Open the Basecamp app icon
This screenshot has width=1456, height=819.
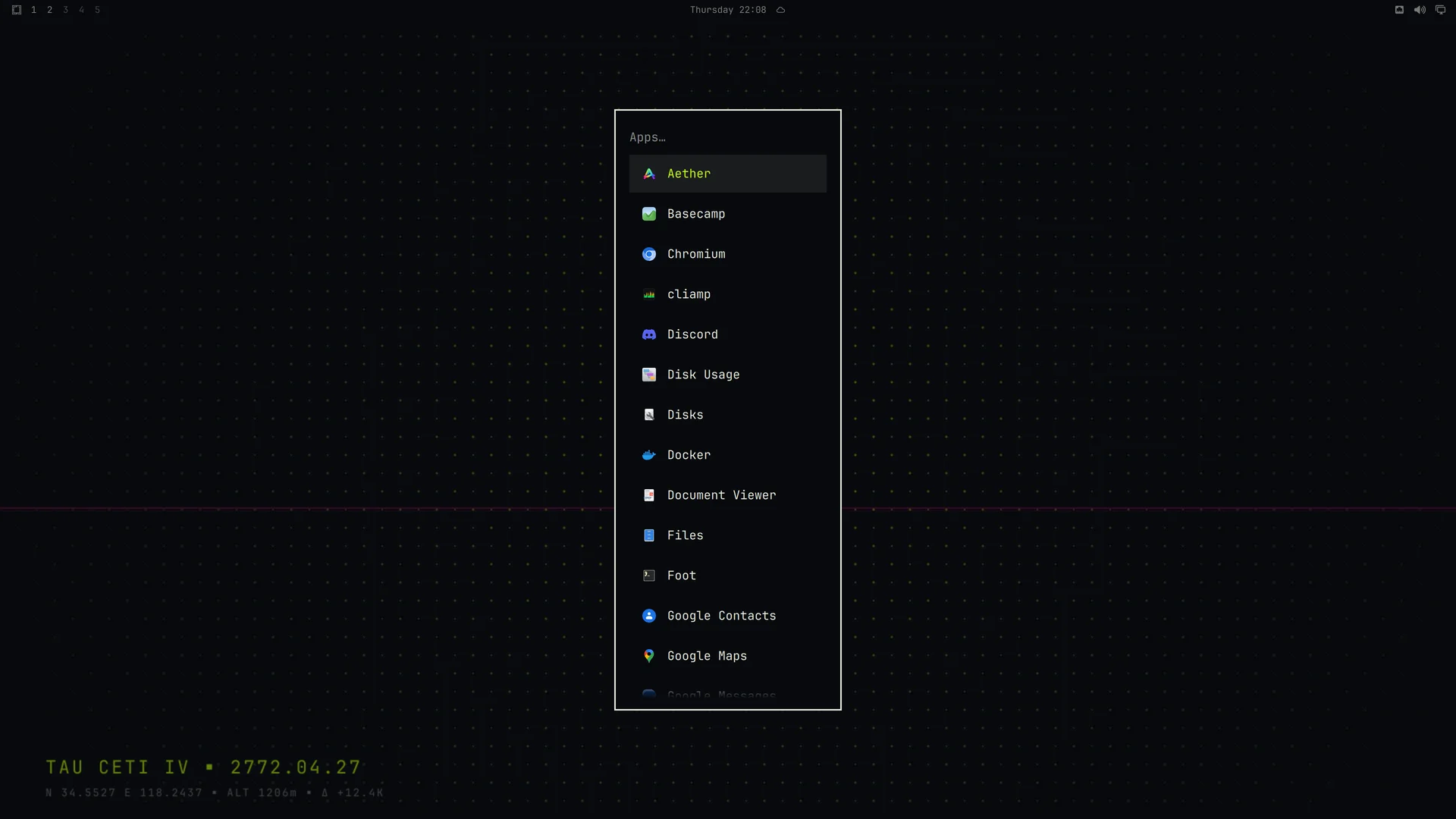(649, 214)
